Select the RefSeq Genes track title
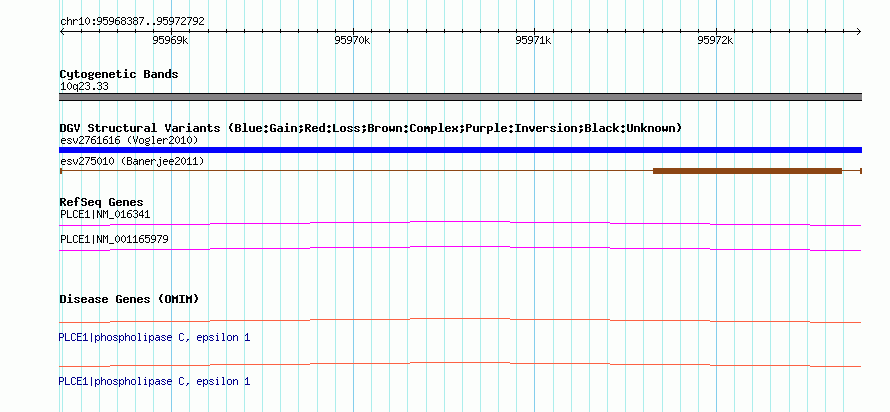The image size is (890, 412). [102, 202]
